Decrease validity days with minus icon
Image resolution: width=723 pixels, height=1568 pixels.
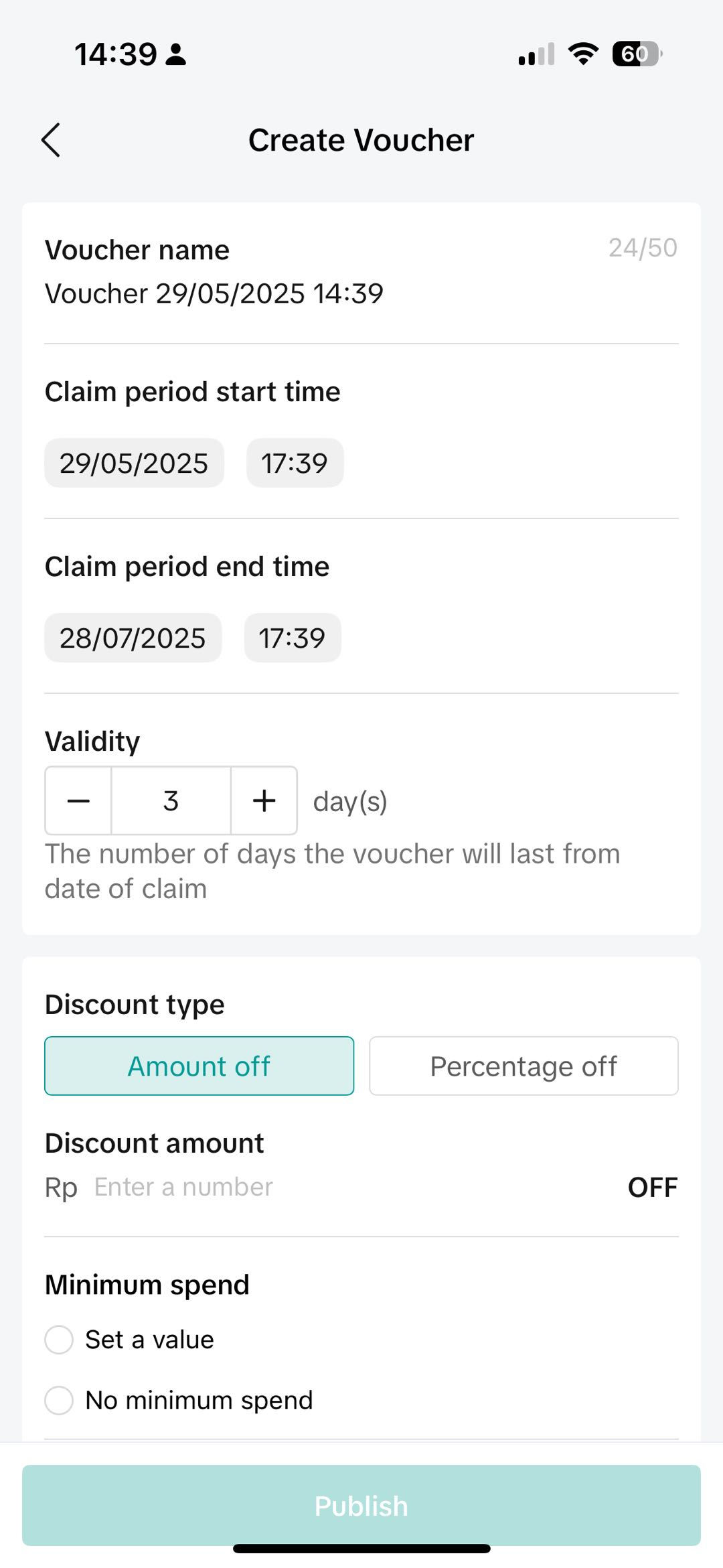(78, 800)
